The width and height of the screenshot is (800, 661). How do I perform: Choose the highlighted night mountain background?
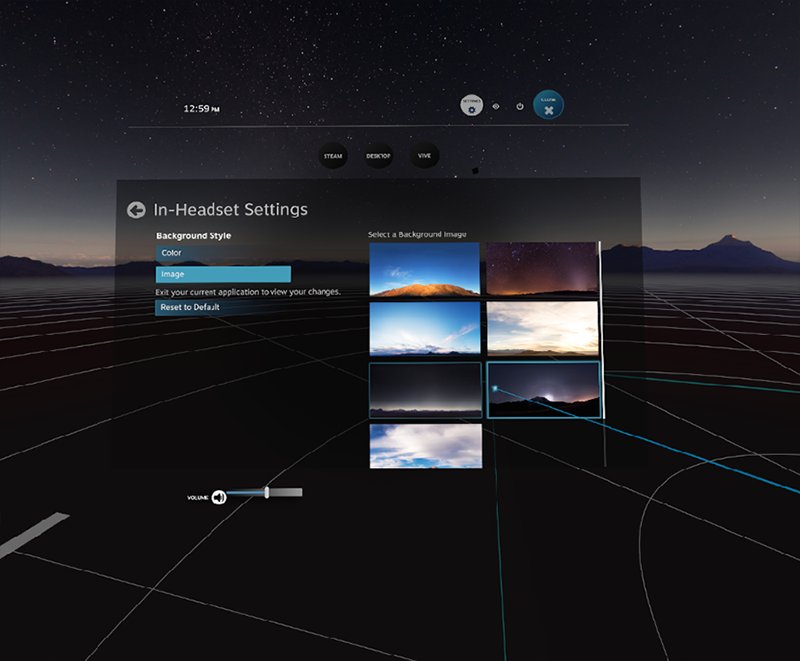(x=543, y=390)
